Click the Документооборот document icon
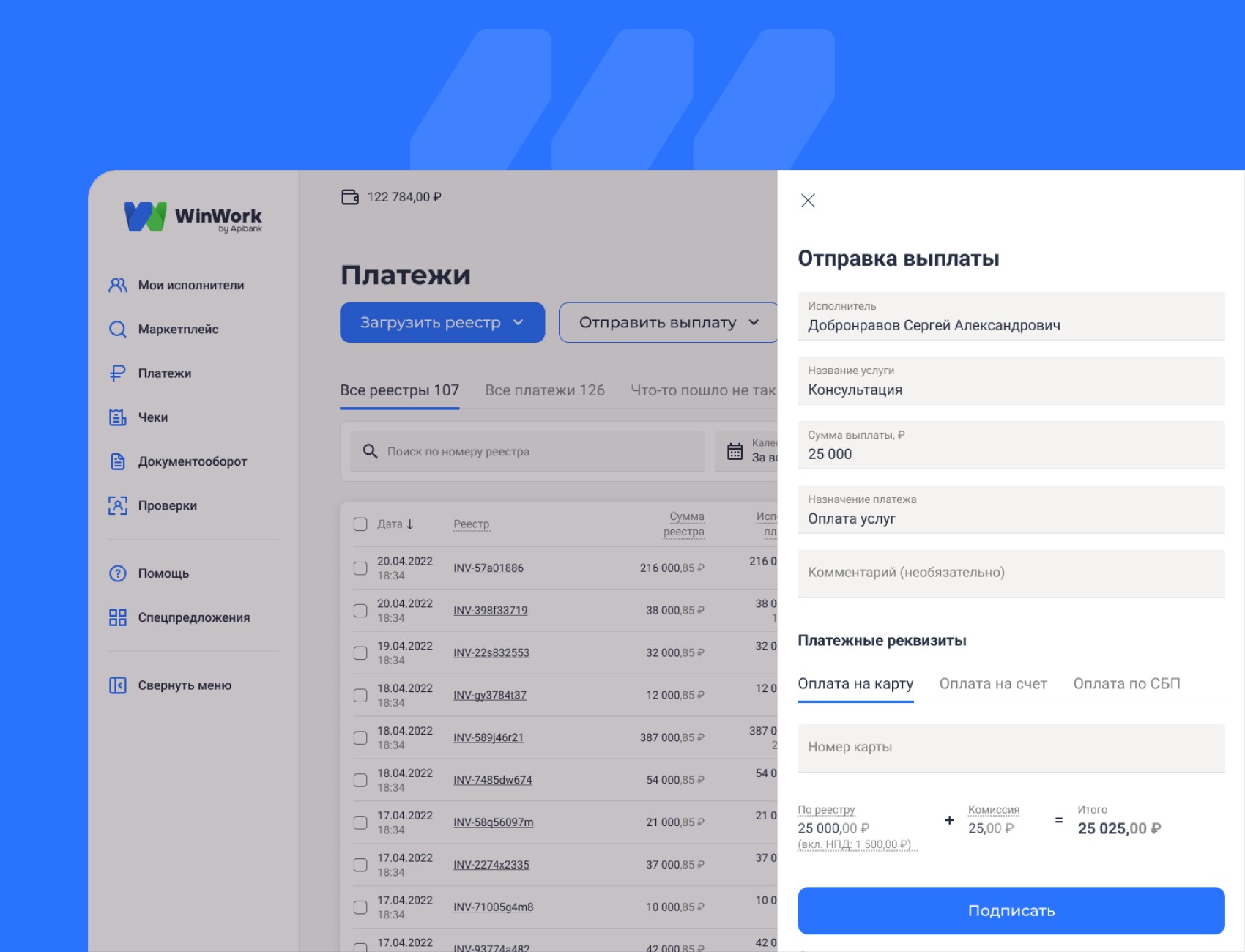 (118, 461)
